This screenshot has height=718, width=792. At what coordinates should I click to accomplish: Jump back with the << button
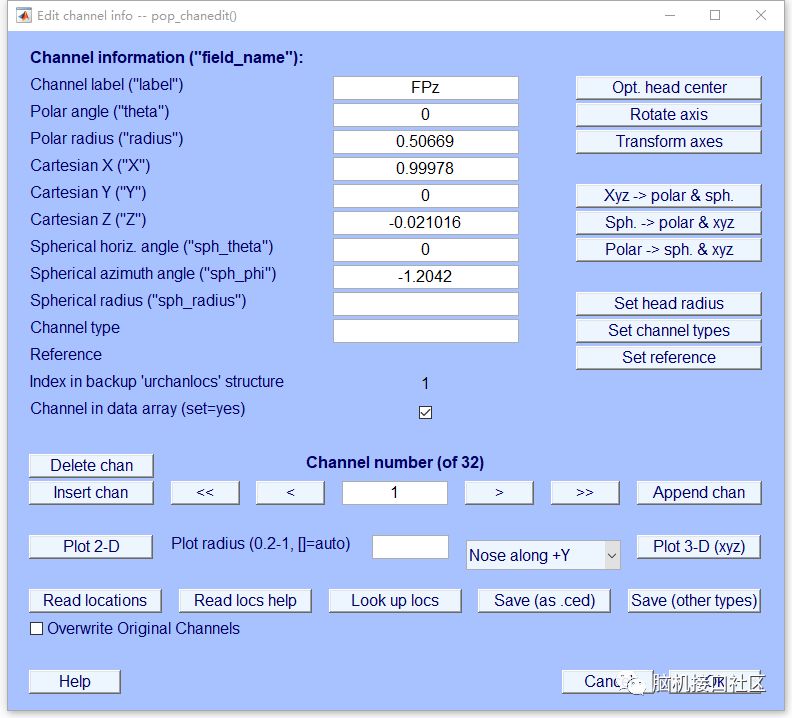coord(205,493)
